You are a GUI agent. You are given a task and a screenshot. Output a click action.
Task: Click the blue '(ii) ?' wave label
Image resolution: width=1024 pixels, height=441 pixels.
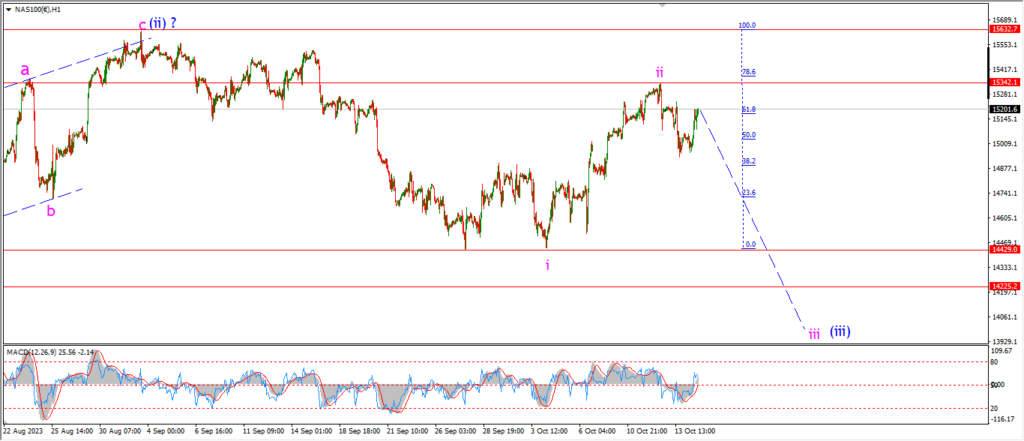tap(163, 23)
